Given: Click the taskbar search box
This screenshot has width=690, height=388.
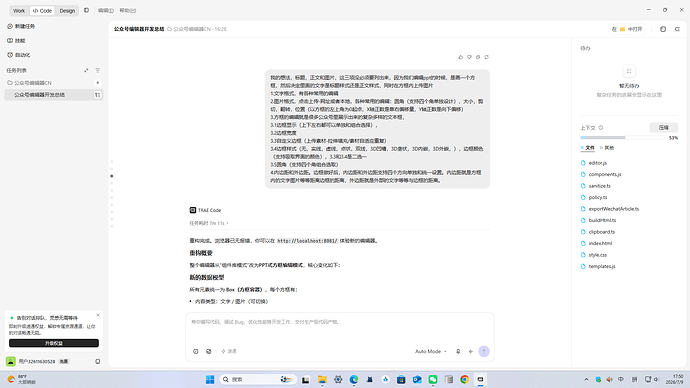Looking at the screenshot, I should pyautogui.click(x=258, y=379).
